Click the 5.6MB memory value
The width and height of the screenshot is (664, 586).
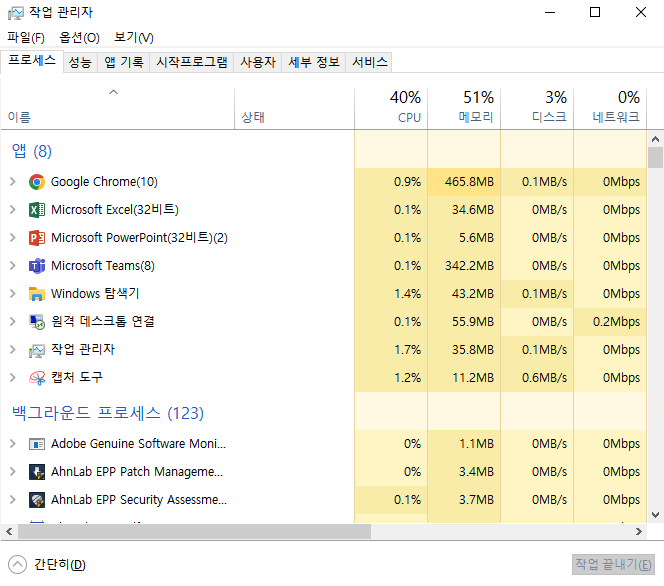tap(476, 238)
